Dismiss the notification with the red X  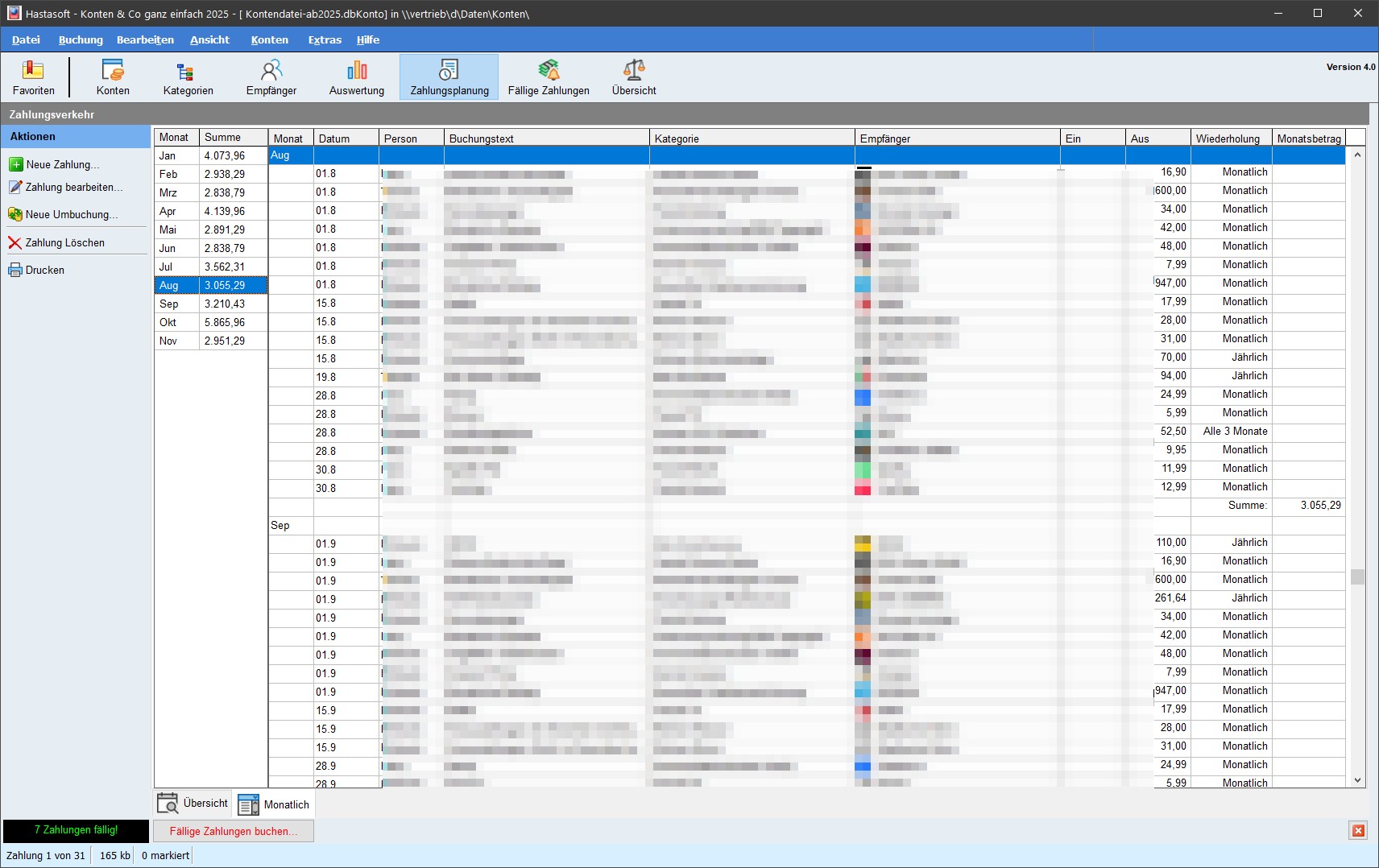1357,830
